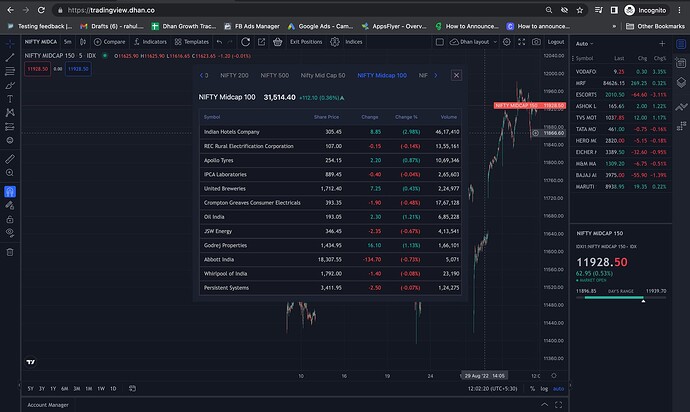
Task: Add symbol to watchlist with plus icon
Action: [x=662, y=44]
